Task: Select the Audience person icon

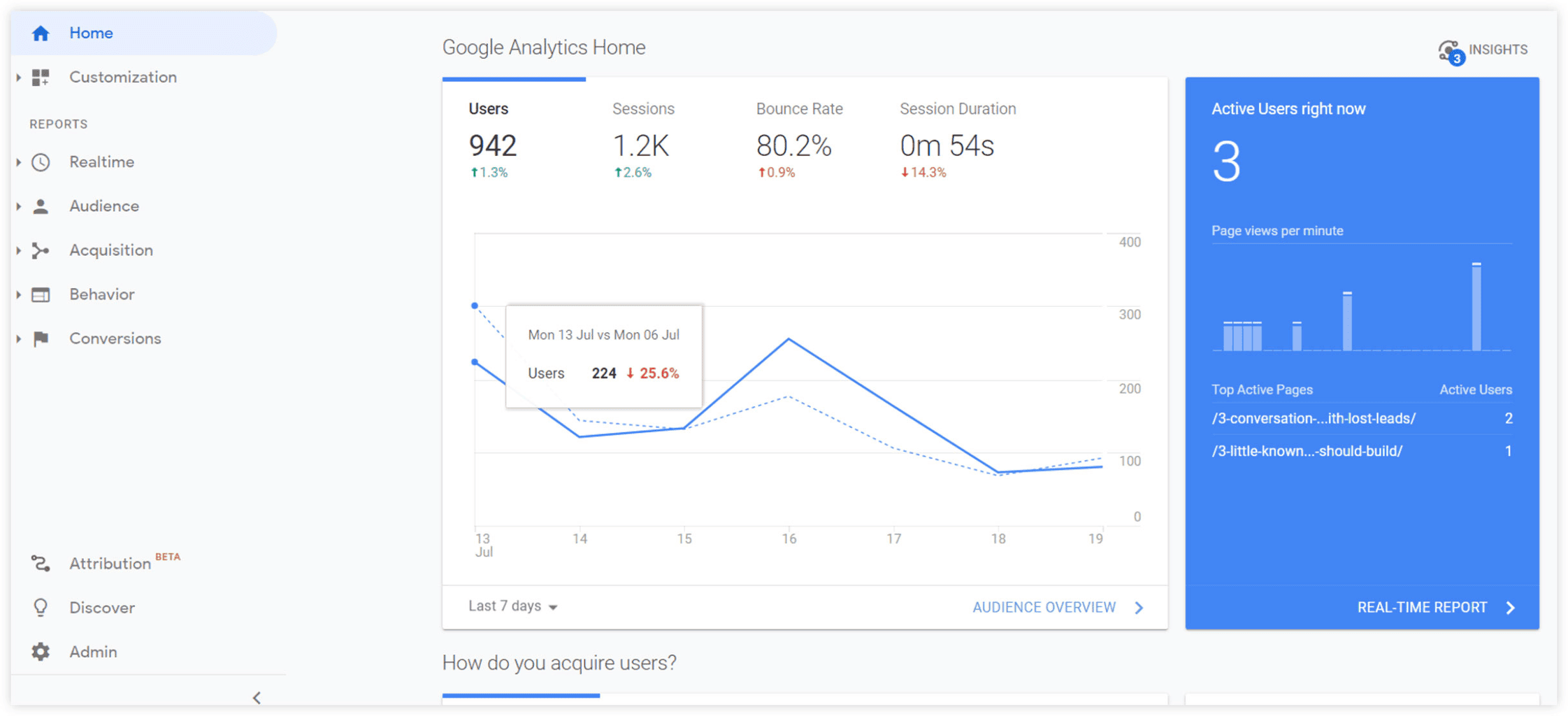Action: pos(41,206)
